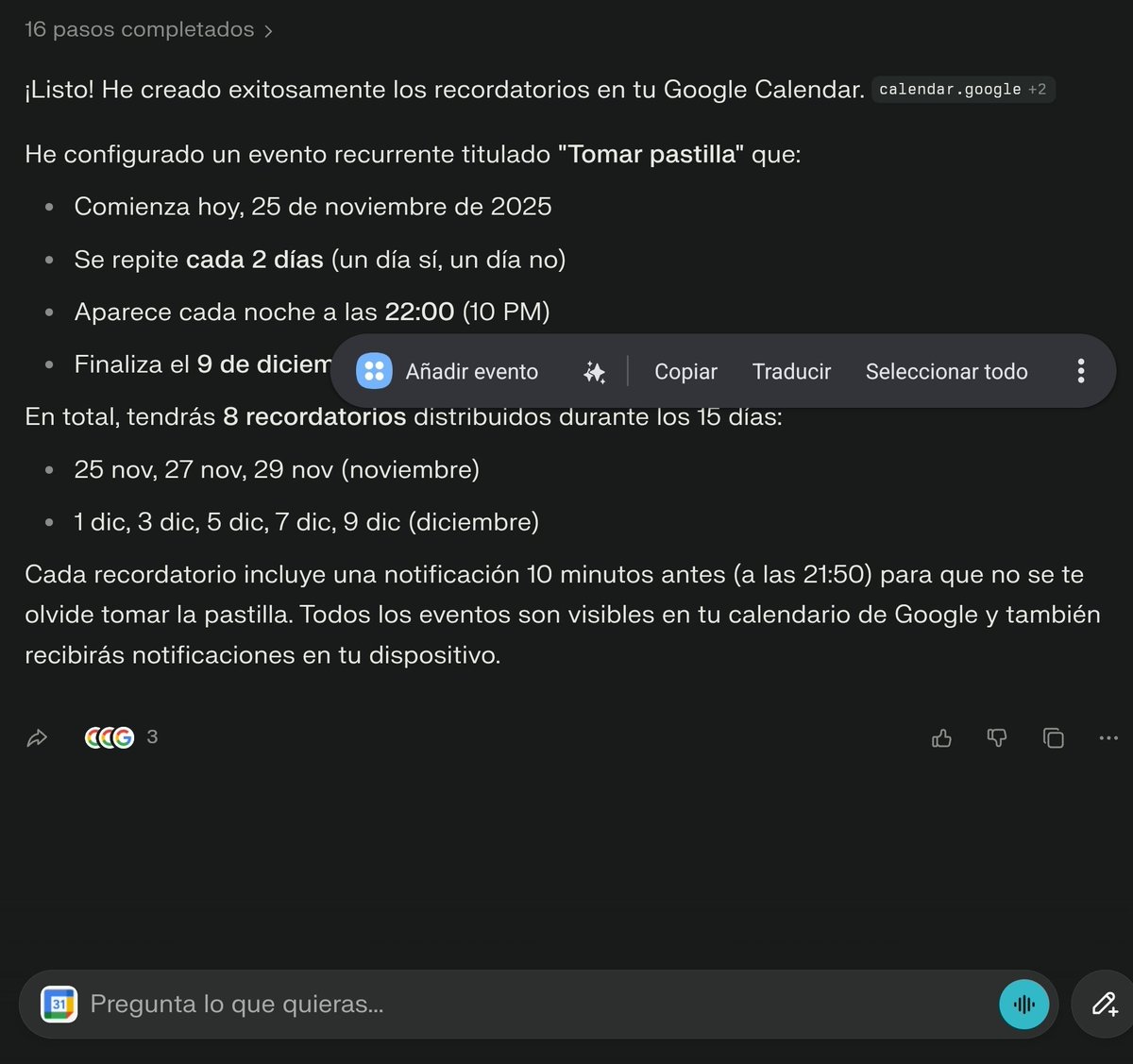Tap the bold text "Tomar pastilla"
The height and width of the screenshot is (1064, 1133).
651,154
